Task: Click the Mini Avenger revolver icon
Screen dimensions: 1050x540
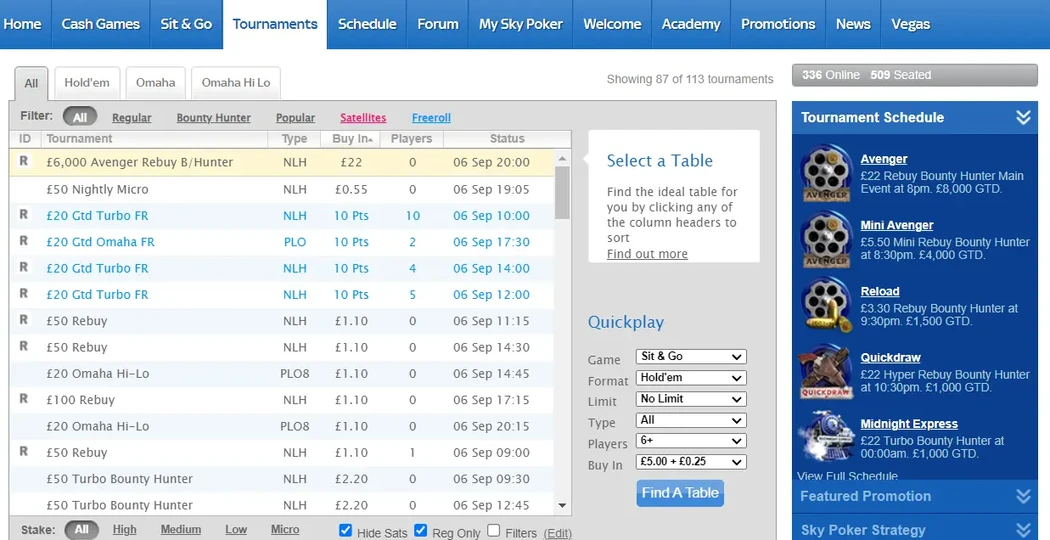Action: coord(826,240)
